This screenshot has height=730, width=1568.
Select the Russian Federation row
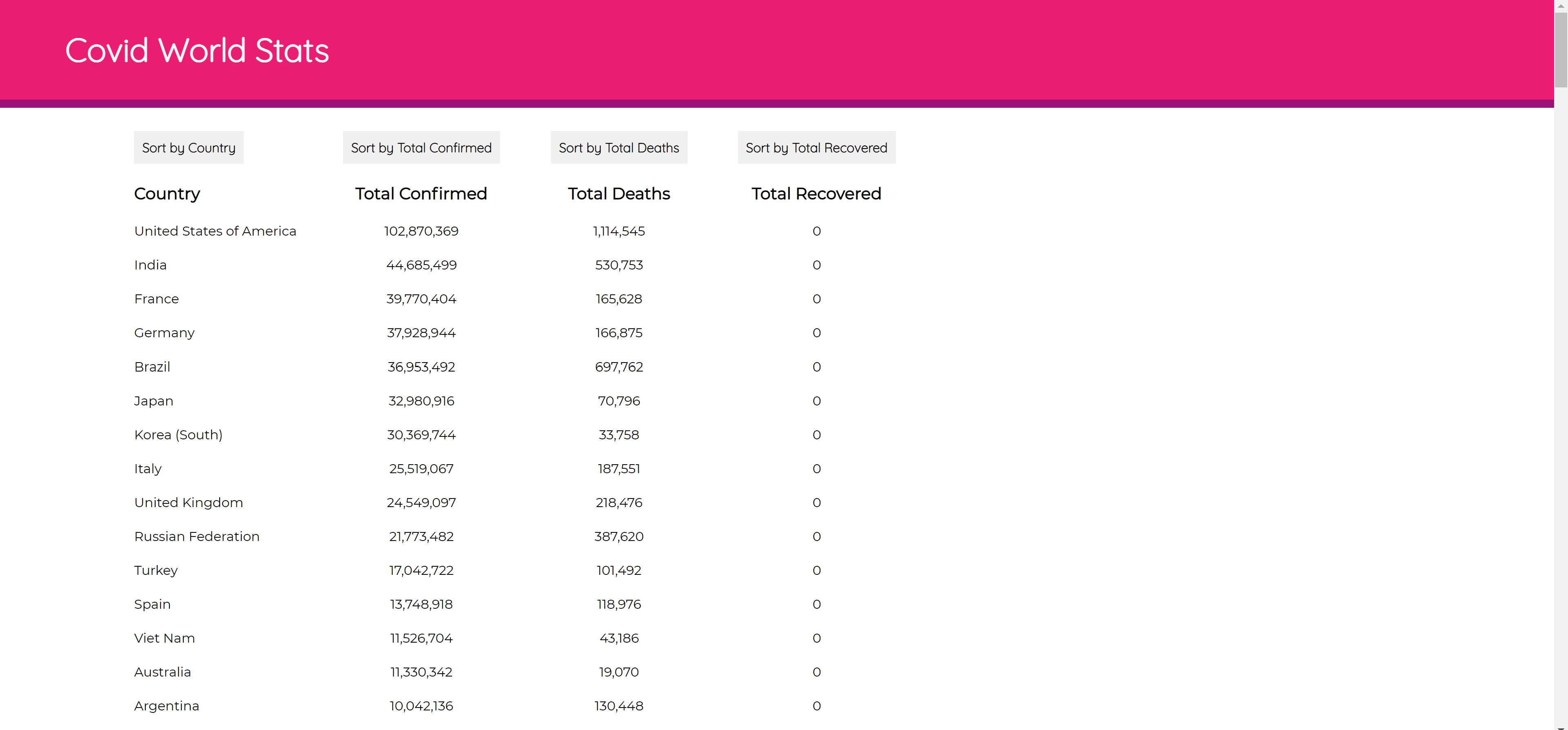[196, 536]
